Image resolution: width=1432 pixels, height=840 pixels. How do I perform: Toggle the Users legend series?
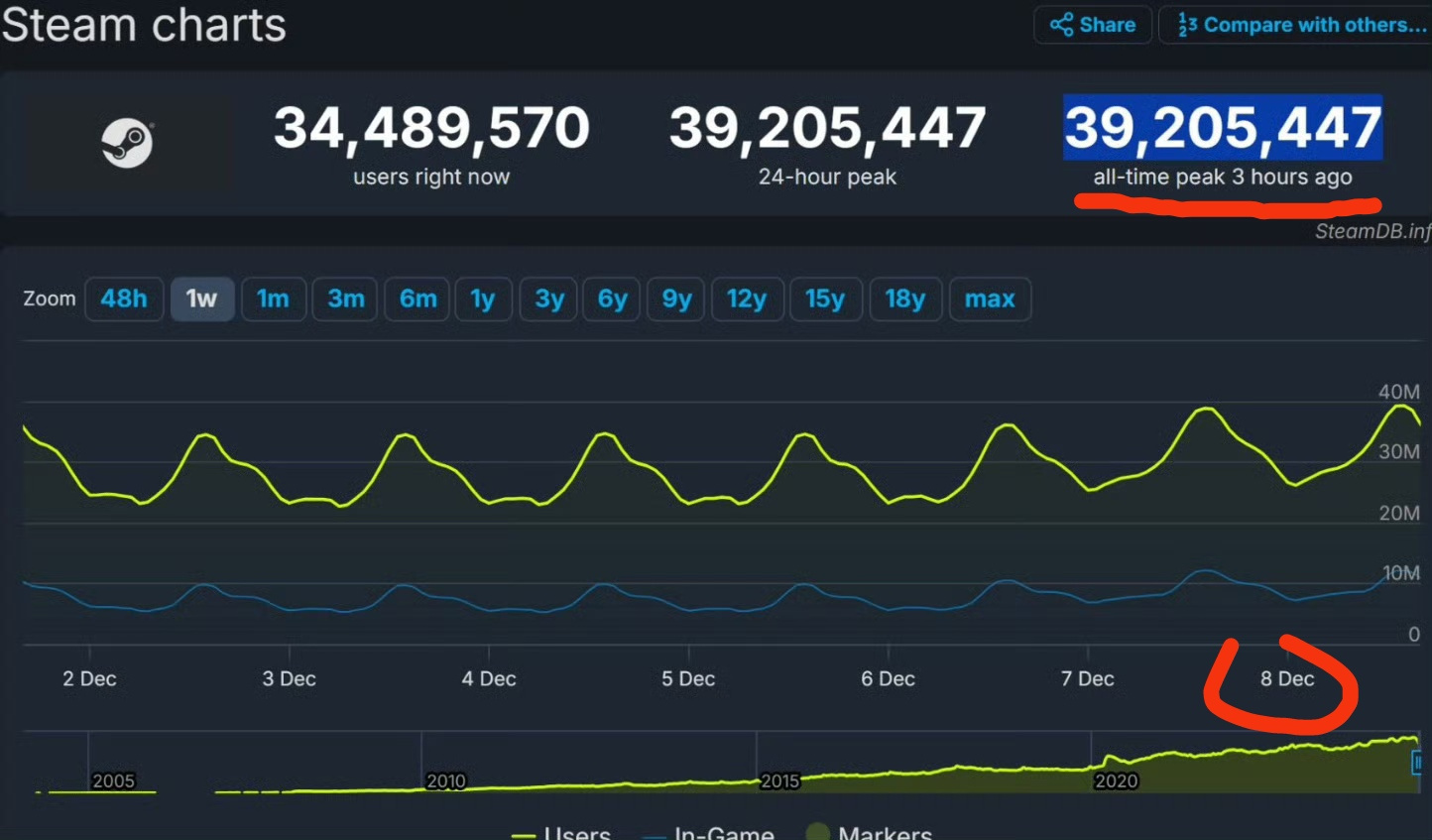pos(560,831)
